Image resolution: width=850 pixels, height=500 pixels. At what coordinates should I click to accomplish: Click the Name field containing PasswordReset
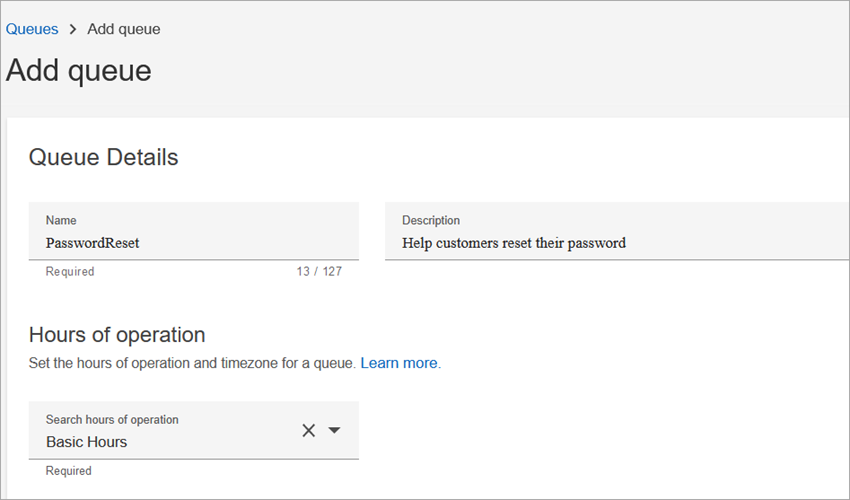(x=190, y=242)
